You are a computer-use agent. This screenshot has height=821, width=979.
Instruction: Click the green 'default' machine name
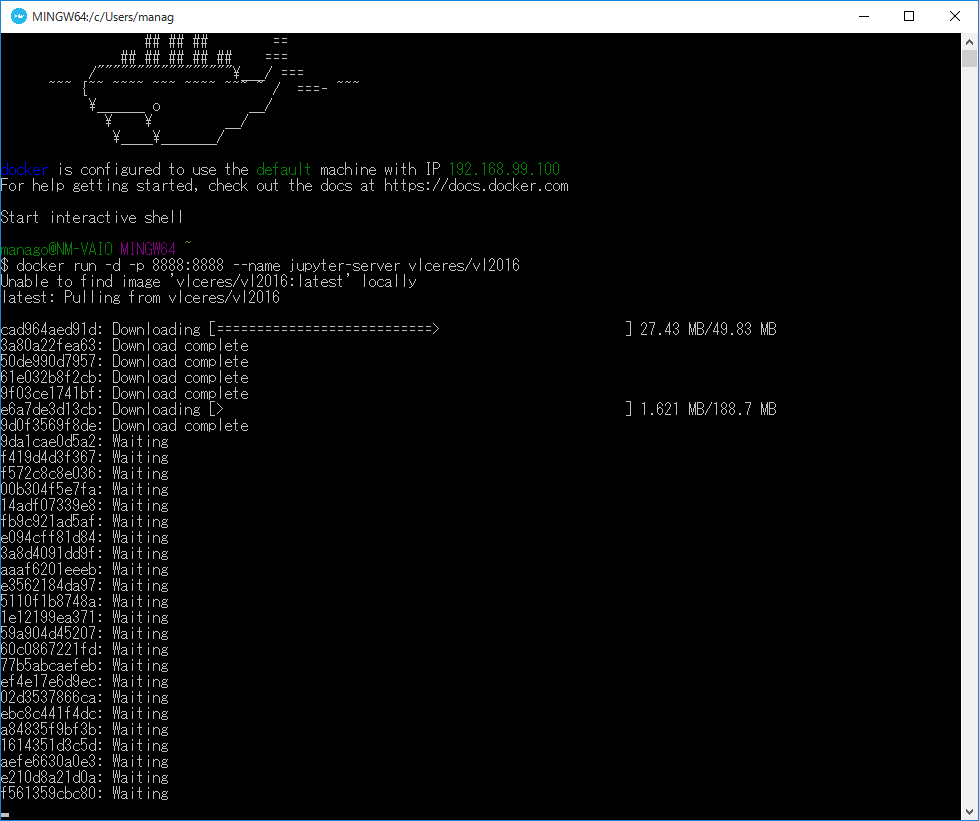(x=283, y=169)
